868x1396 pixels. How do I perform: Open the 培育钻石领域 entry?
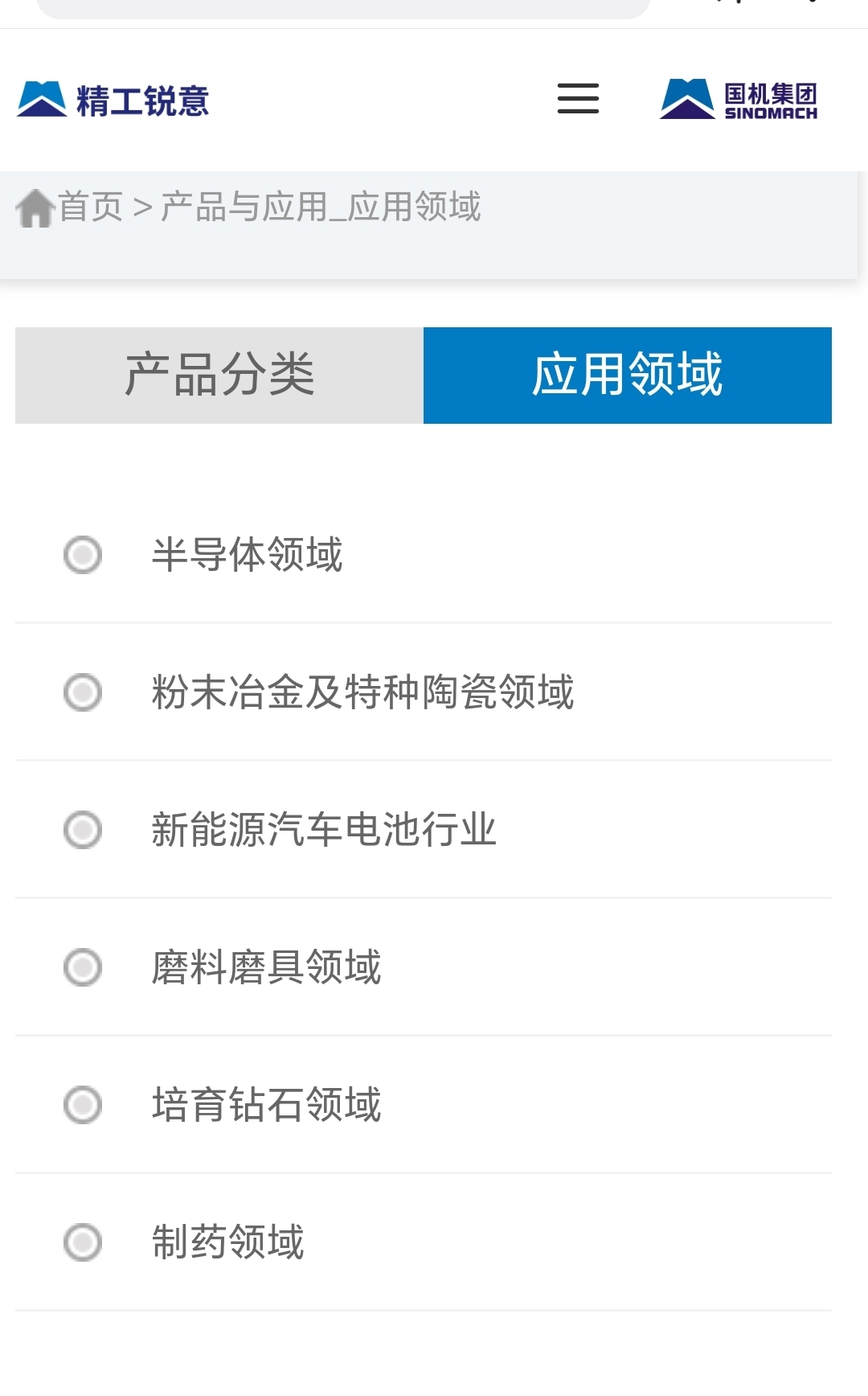click(x=267, y=1105)
